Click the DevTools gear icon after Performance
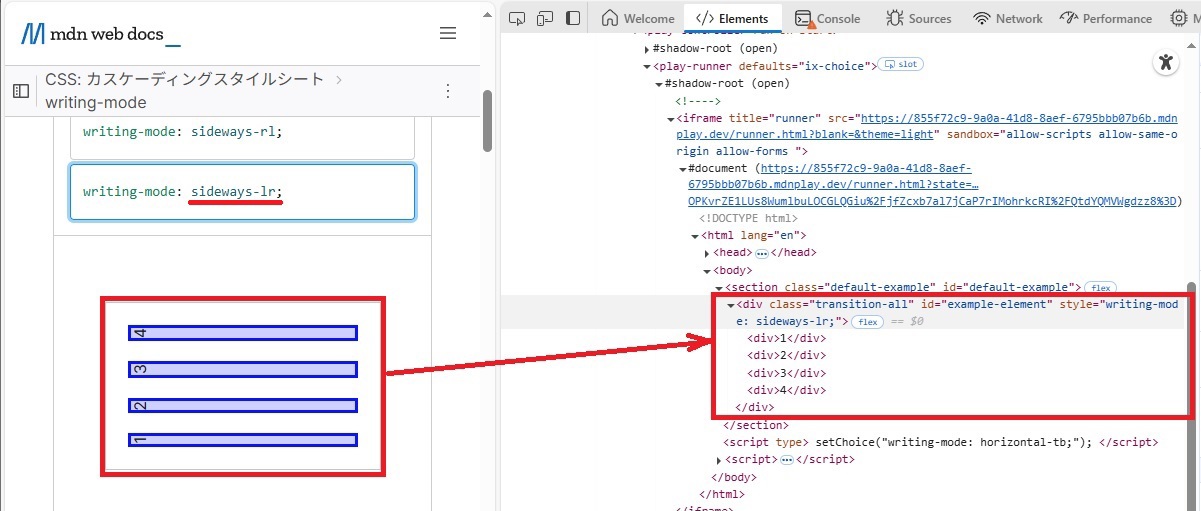 click(x=1178, y=18)
